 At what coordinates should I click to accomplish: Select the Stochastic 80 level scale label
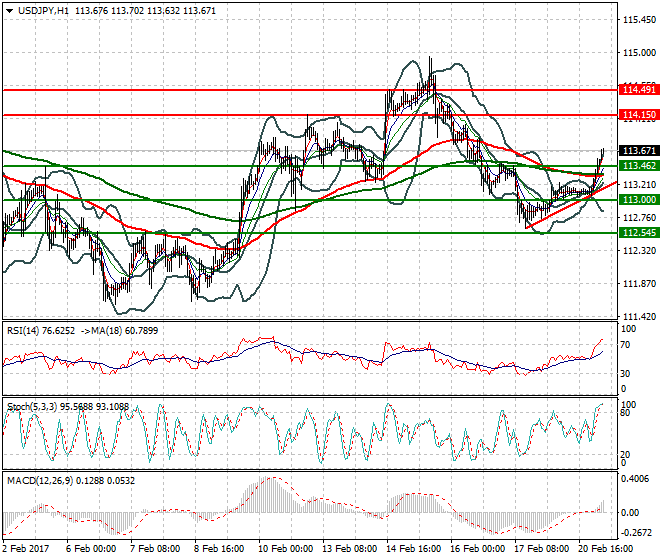point(625,413)
